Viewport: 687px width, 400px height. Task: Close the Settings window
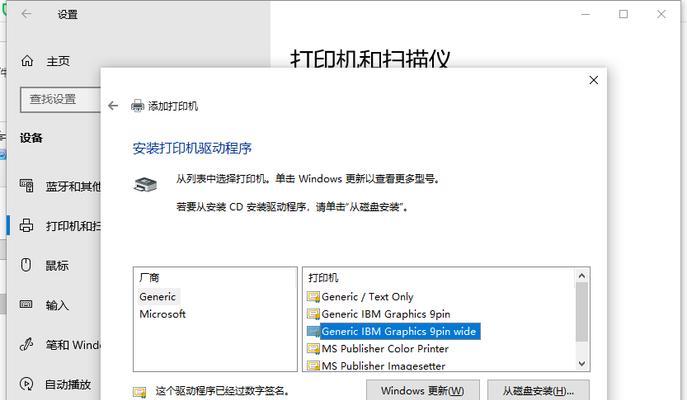click(661, 14)
